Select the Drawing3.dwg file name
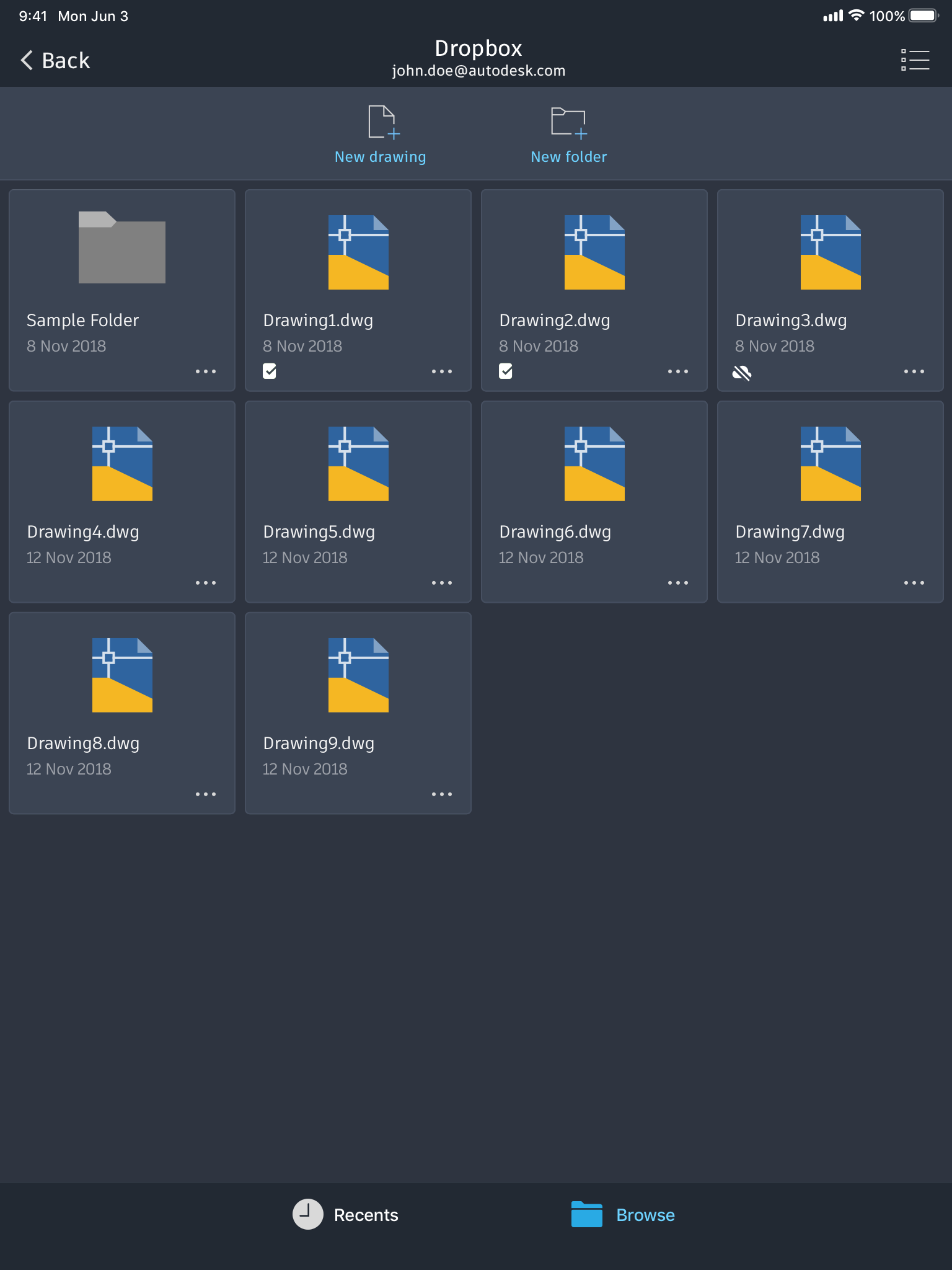Viewport: 952px width, 1270px height. 791,321
